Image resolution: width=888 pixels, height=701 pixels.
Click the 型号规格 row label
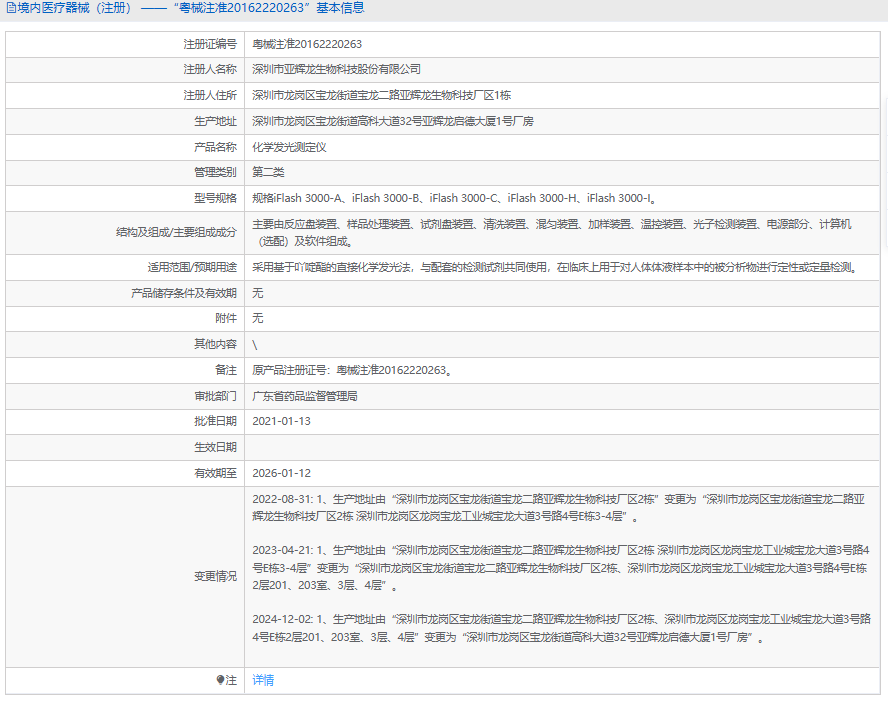215,198
